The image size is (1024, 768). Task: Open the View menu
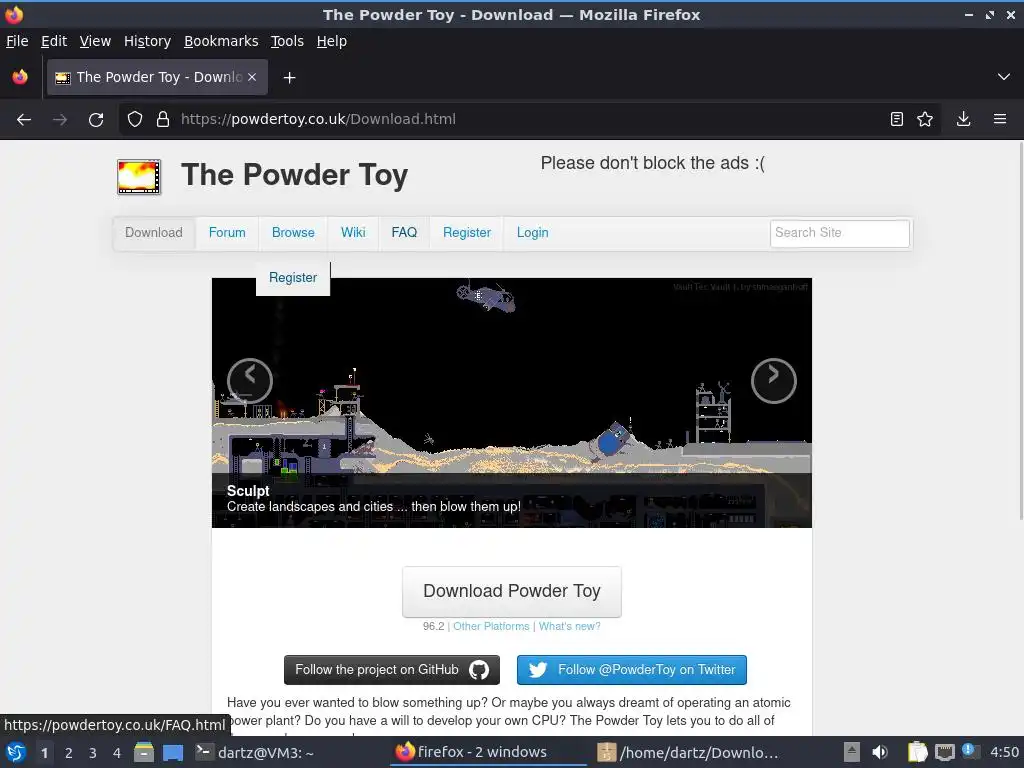95,41
